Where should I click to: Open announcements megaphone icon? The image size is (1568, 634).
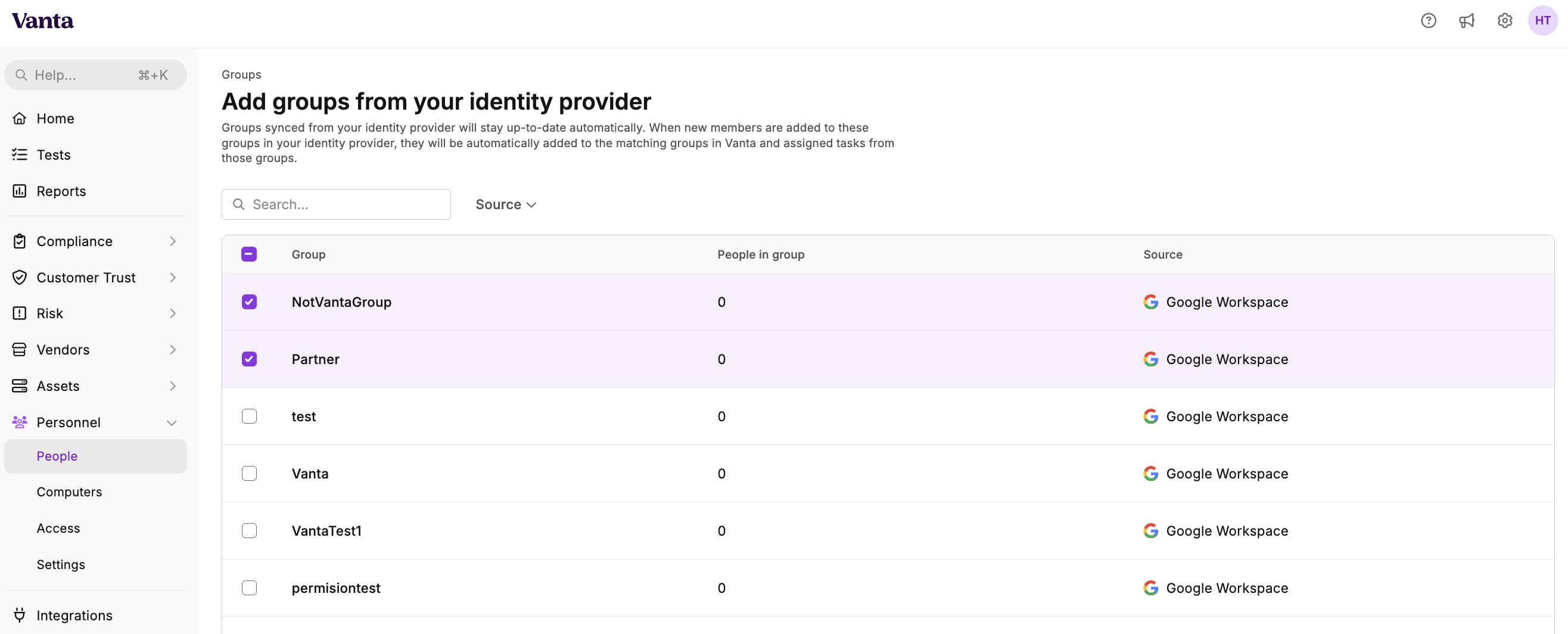click(1466, 21)
